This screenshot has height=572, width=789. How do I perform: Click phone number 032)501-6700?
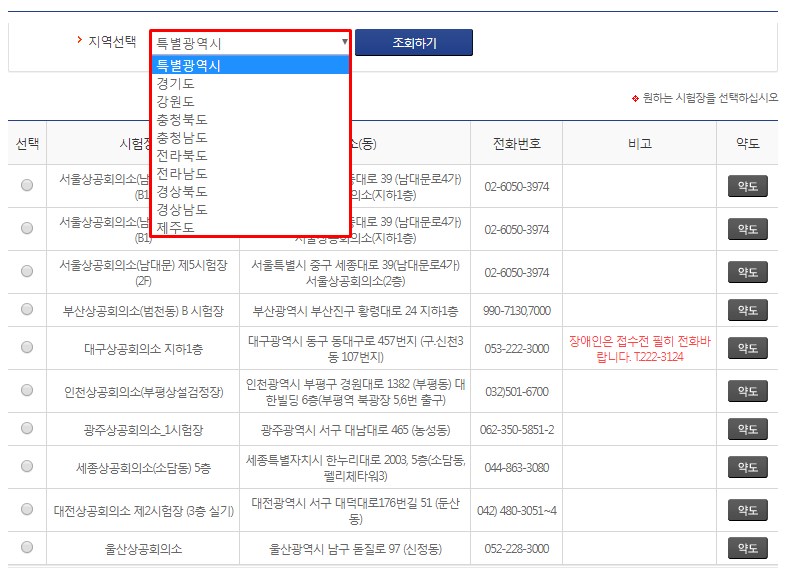(x=517, y=391)
